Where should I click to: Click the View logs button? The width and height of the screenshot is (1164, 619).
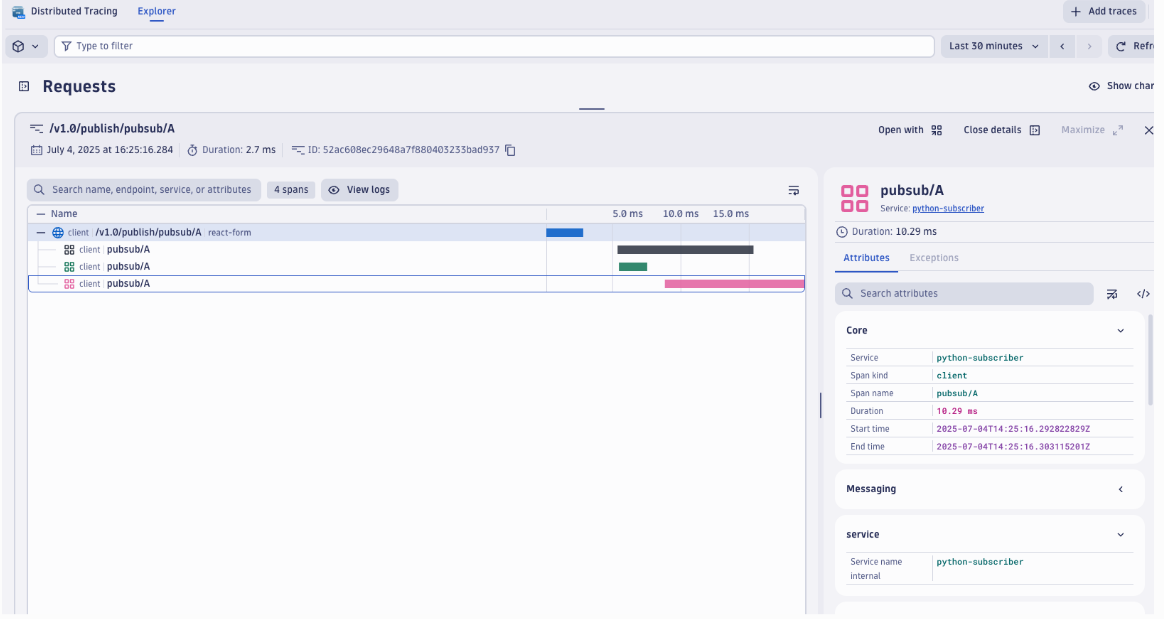point(359,189)
